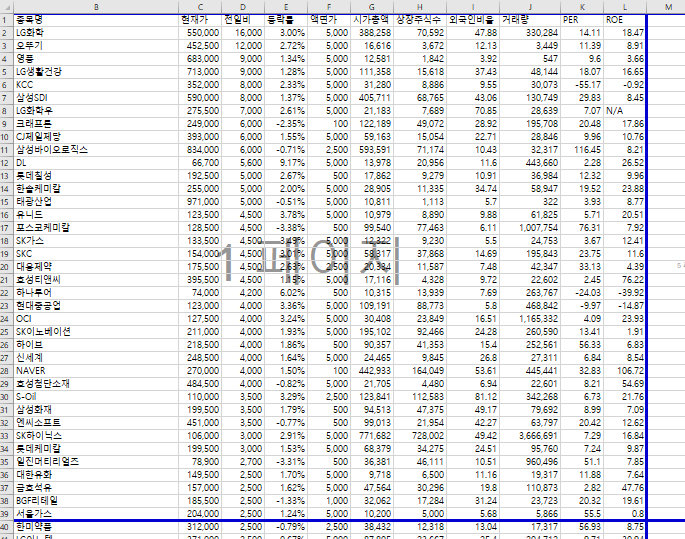Select the 삼성SDI cell
The height and width of the screenshot is (539, 685).
pos(96,98)
